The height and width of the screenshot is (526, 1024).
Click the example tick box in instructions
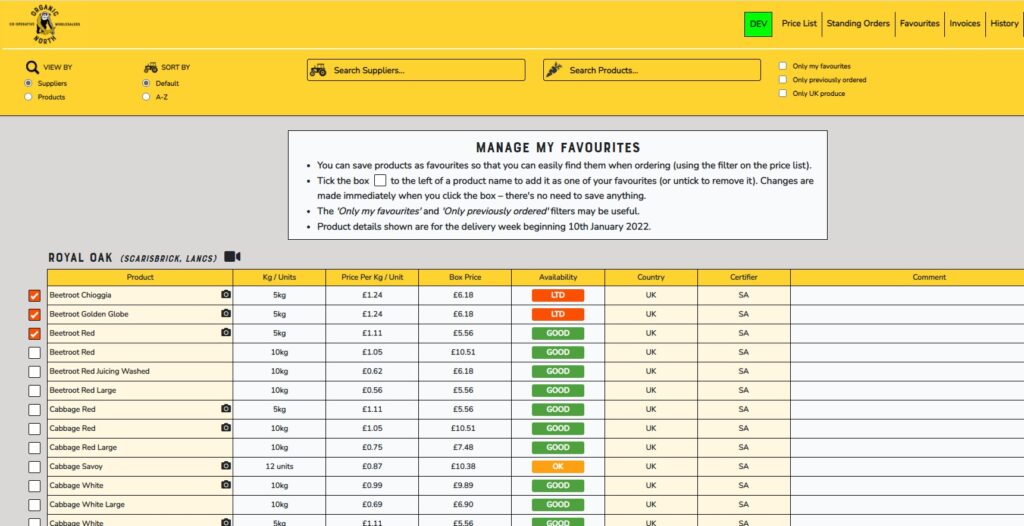tap(380, 180)
